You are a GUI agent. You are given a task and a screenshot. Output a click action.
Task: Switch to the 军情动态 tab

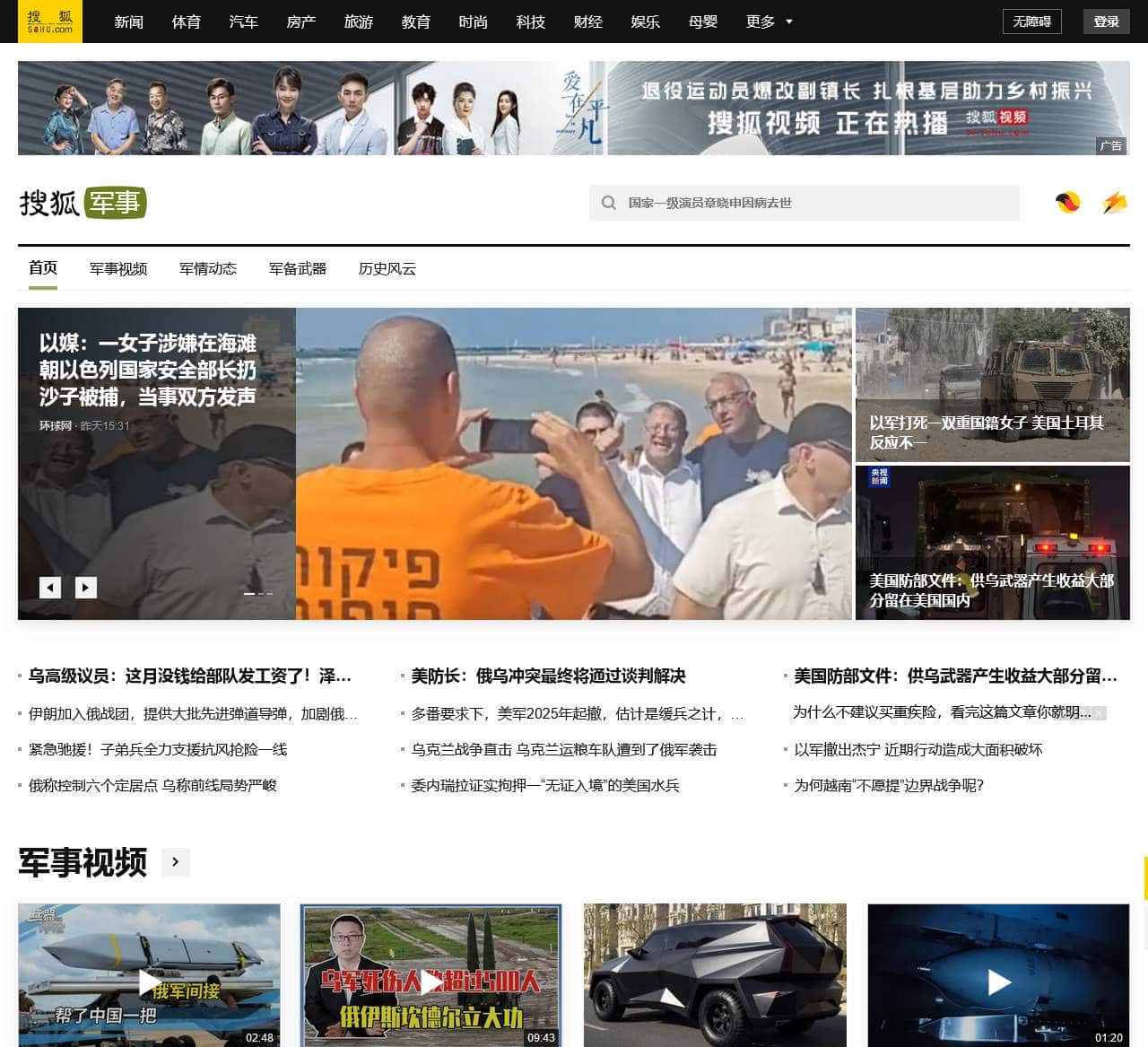(208, 268)
